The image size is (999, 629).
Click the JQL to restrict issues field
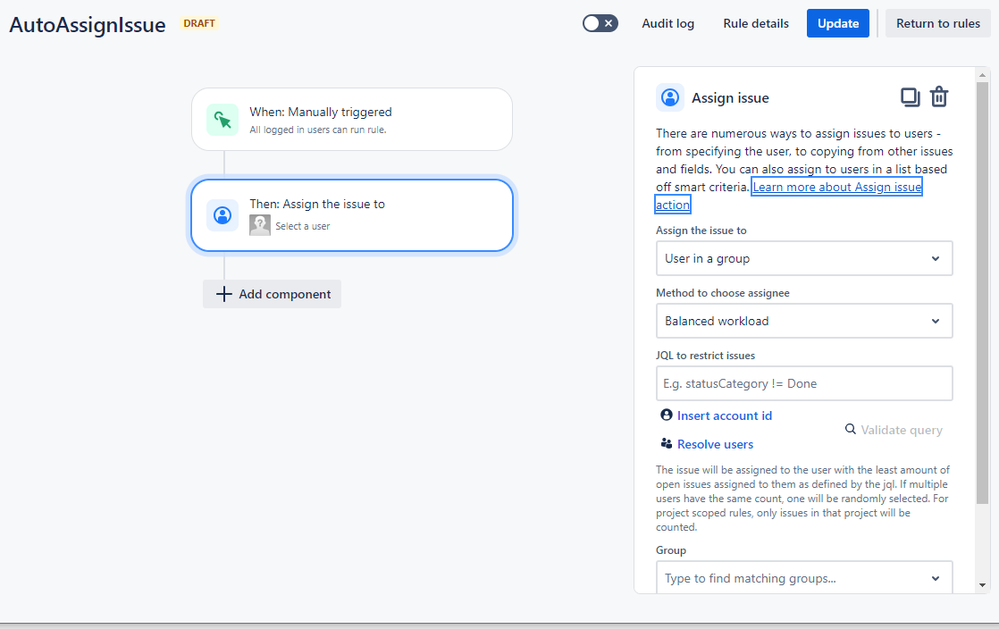(804, 383)
